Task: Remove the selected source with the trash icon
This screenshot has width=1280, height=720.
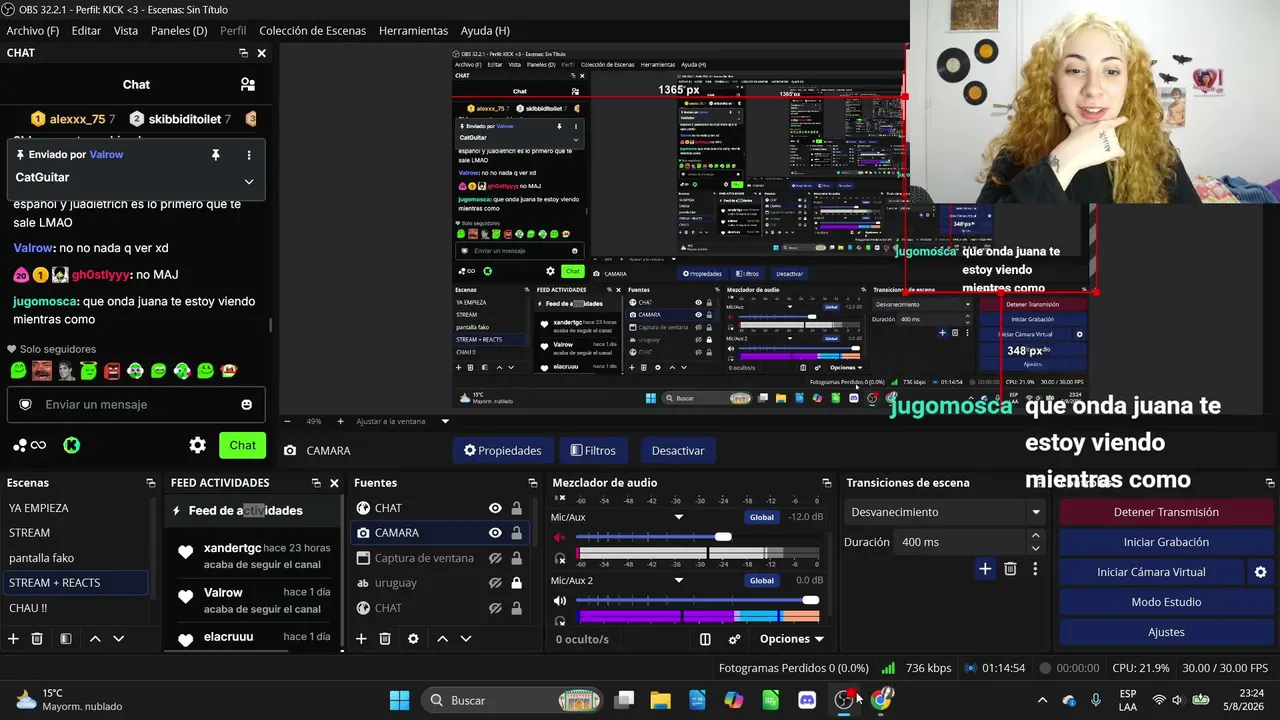Action: (385, 639)
